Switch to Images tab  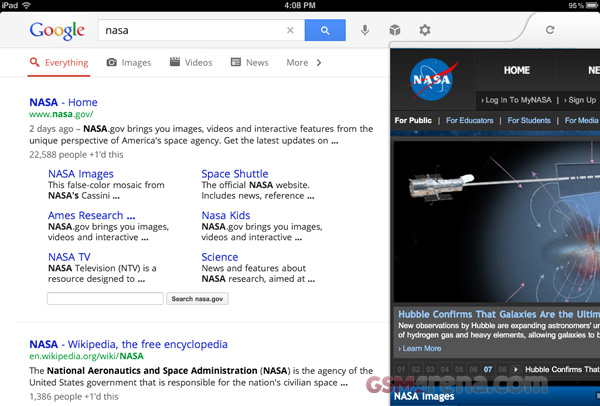click(x=129, y=62)
